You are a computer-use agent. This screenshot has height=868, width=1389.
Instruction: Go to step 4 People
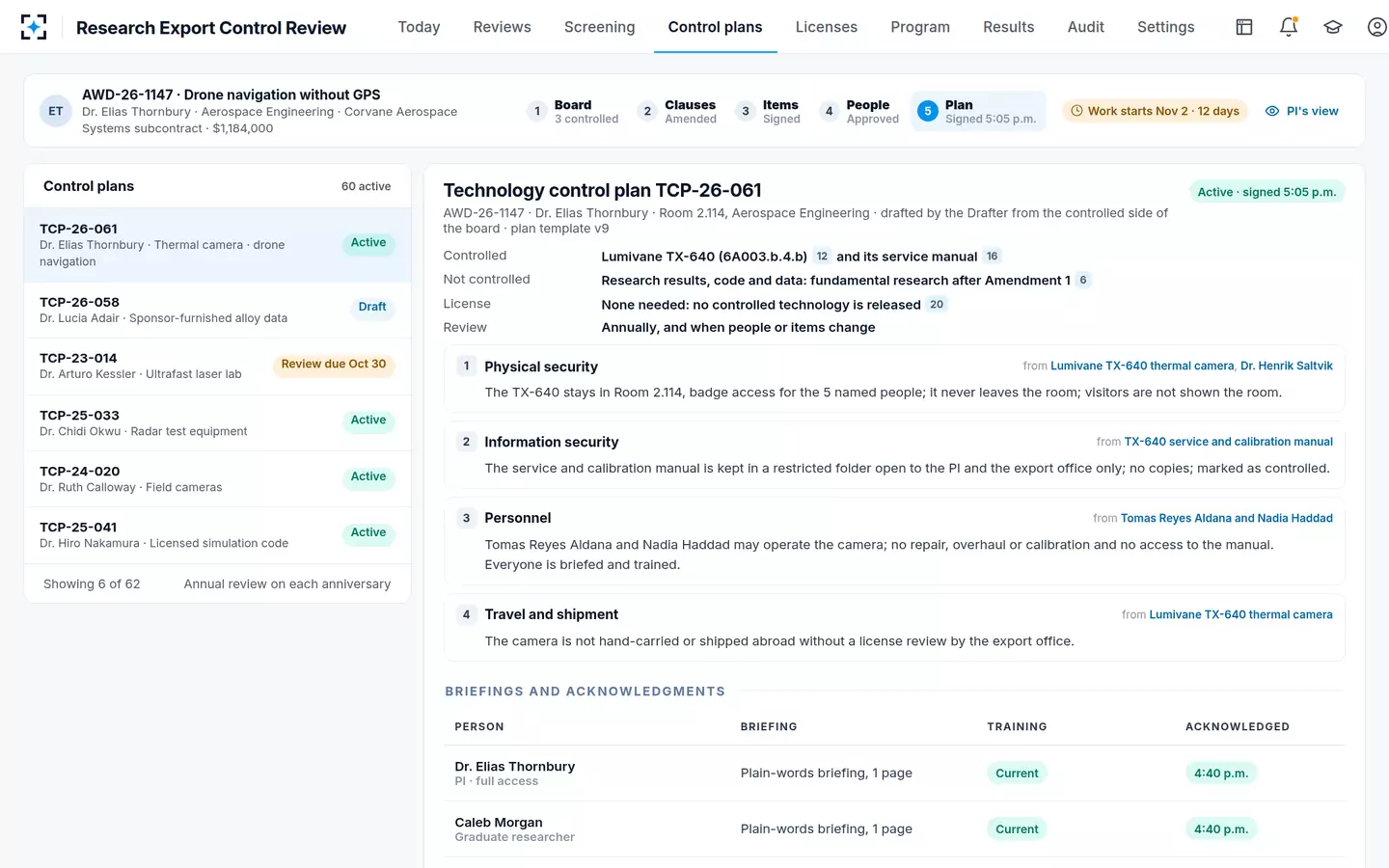859,111
